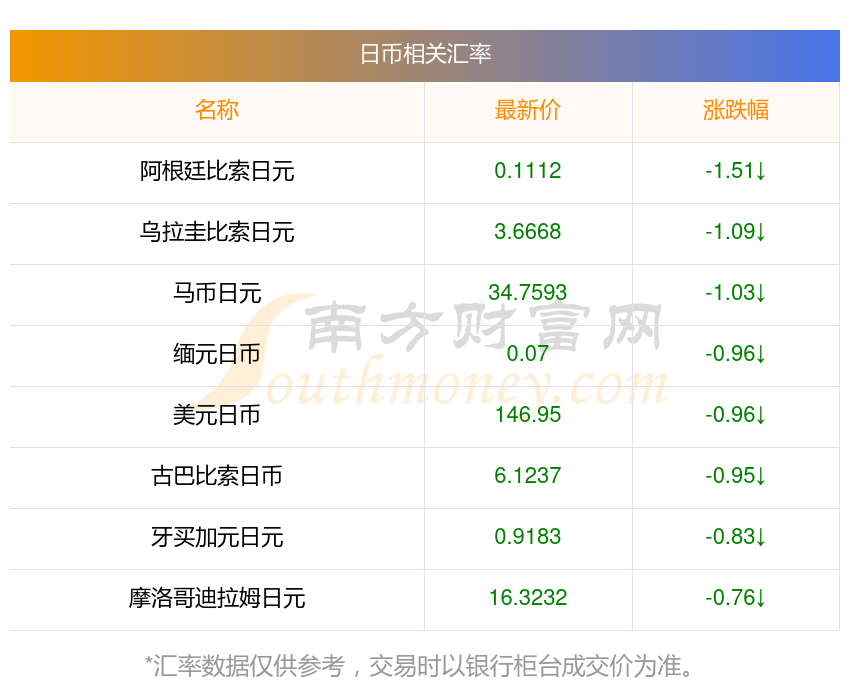The width and height of the screenshot is (850, 698).
Task: Select the 马币日元 row name
Action: tap(217, 293)
